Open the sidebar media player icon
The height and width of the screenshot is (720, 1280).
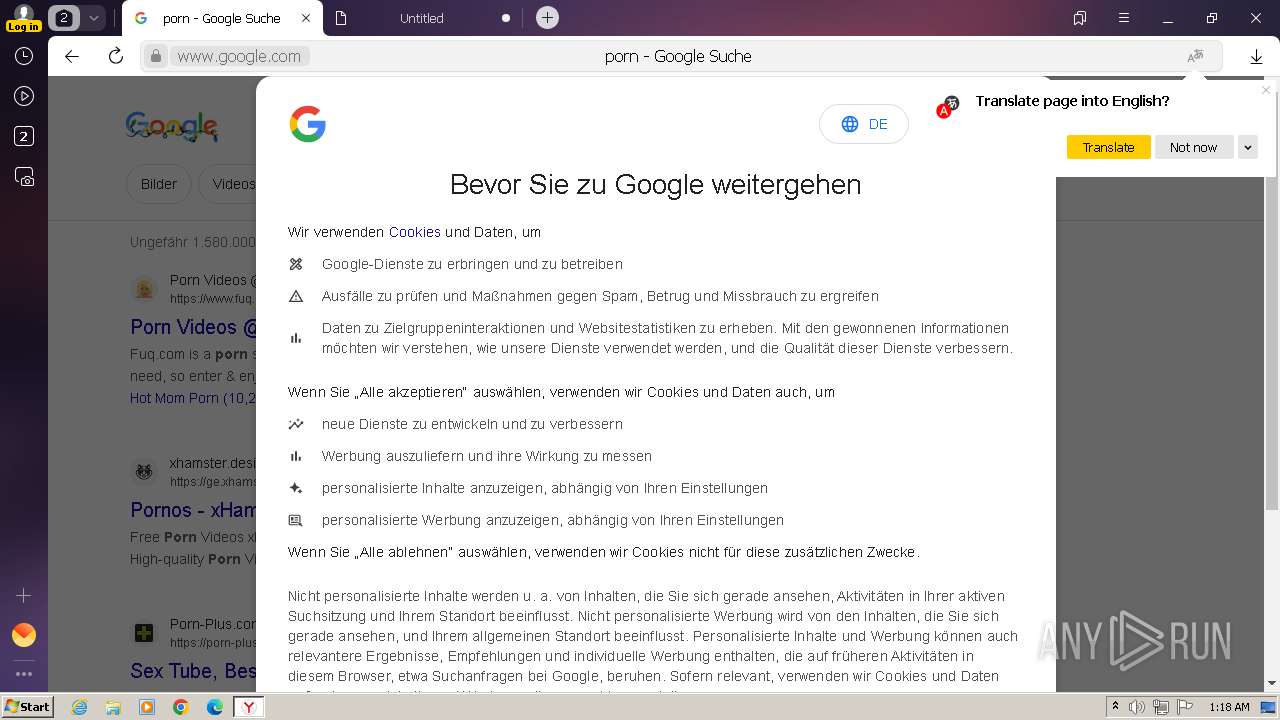(24, 97)
